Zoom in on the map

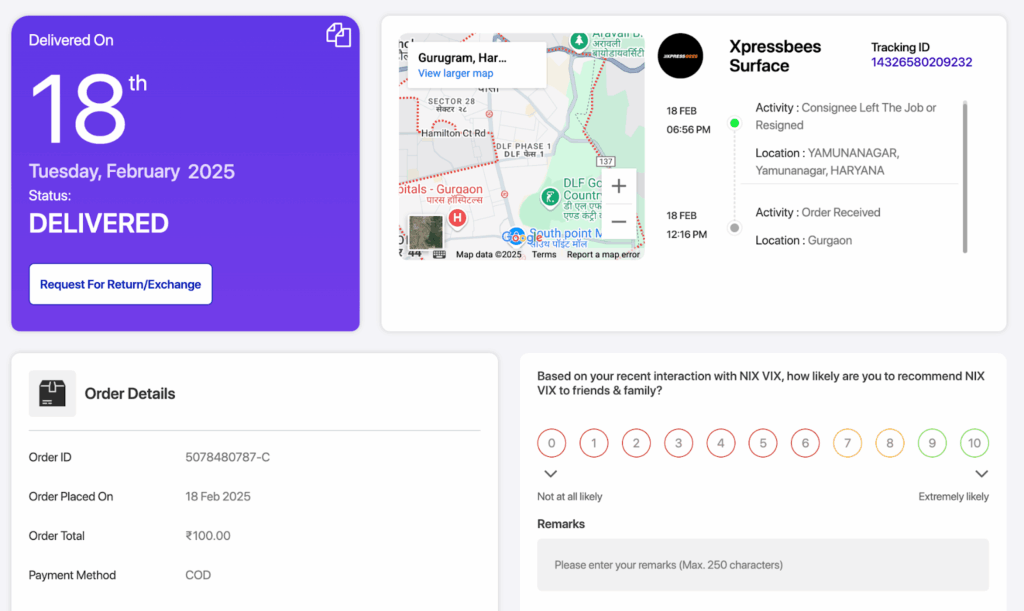[618, 186]
